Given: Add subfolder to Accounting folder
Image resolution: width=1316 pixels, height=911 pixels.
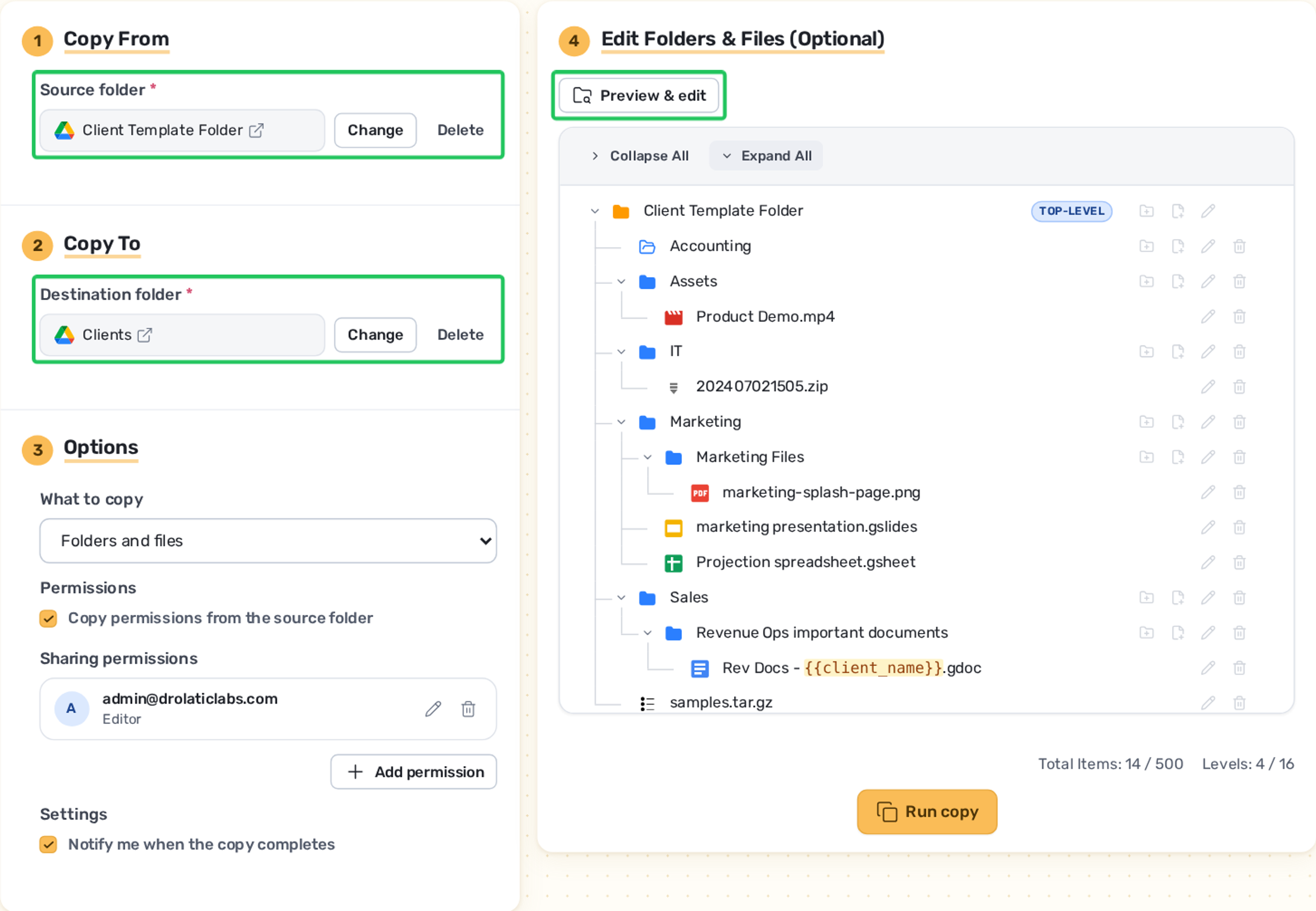Looking at the screenshot, I should 1147,246.
